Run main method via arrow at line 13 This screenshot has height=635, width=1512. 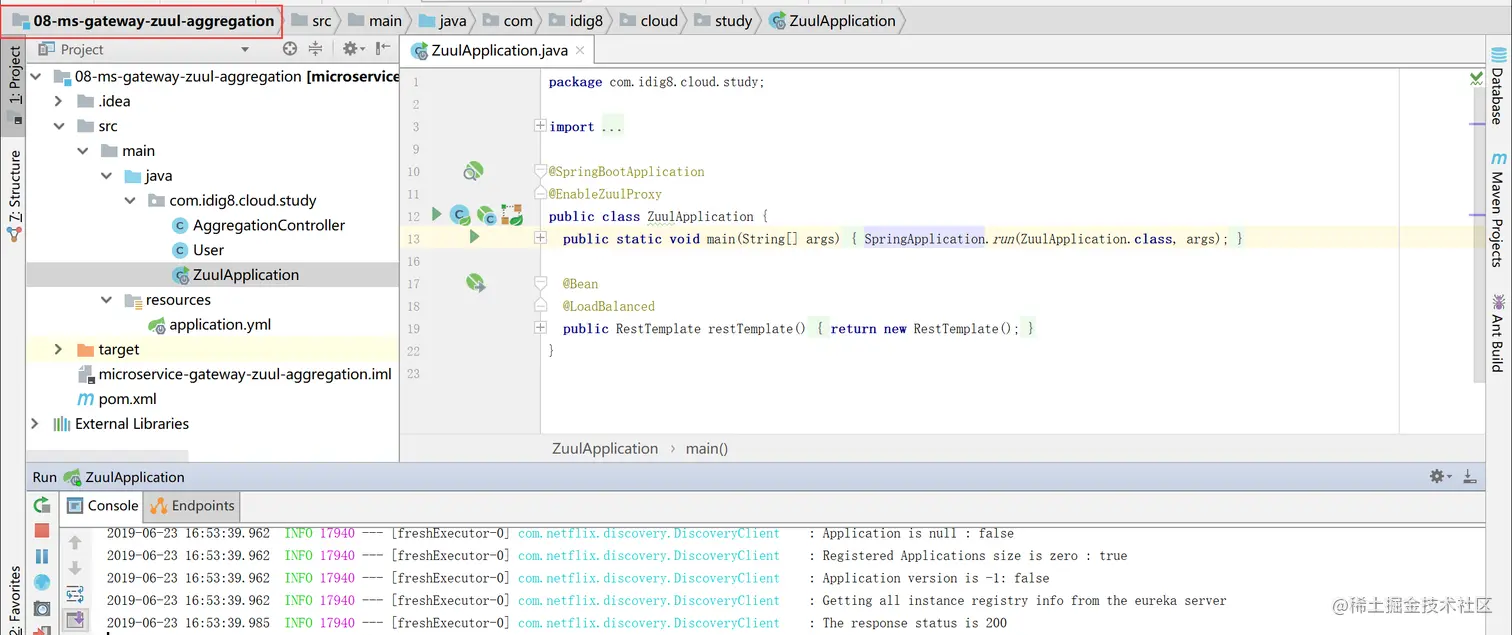coord(474,237)
